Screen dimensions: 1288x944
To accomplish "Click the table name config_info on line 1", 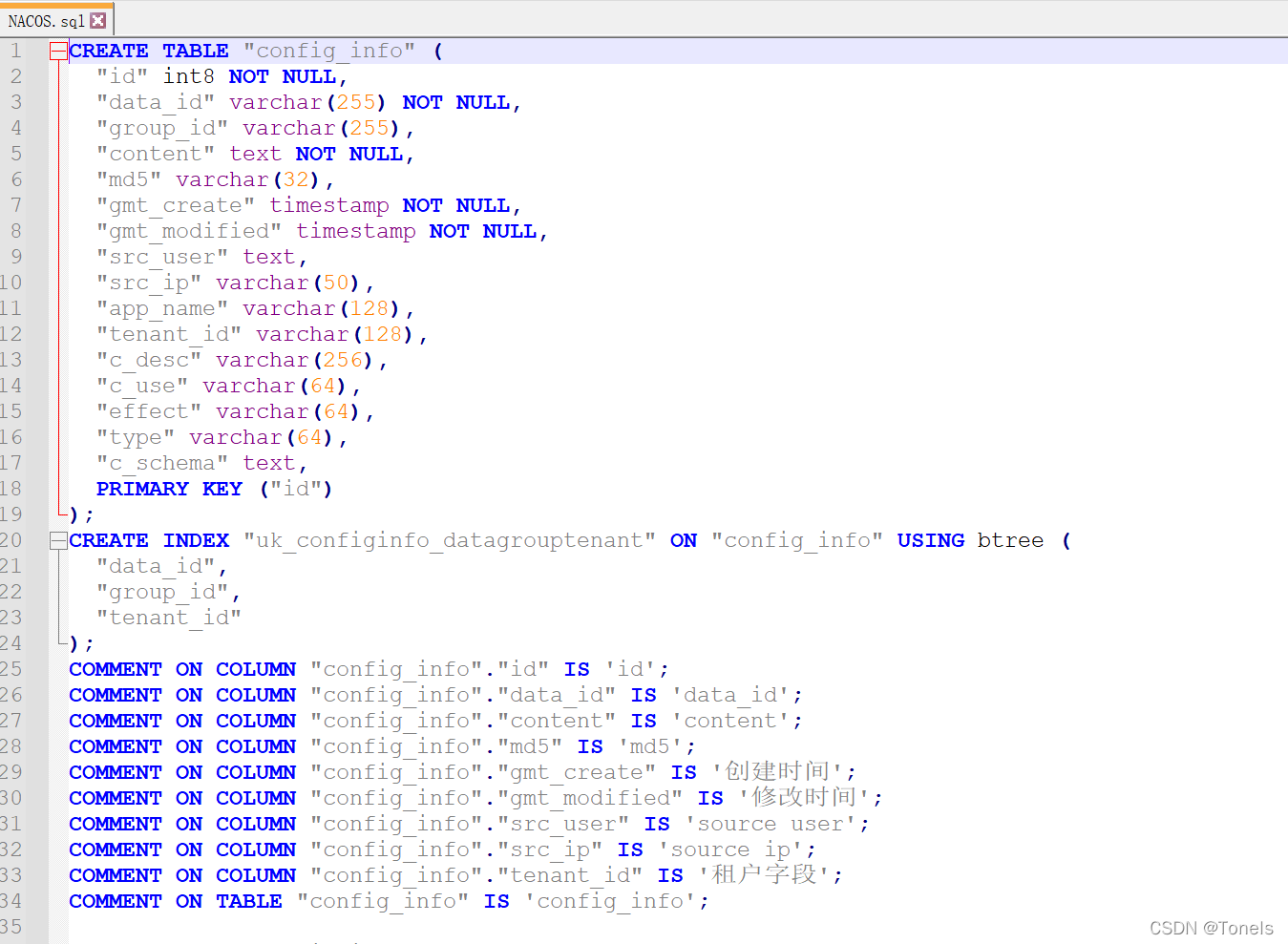I will (x=328, y=51).
